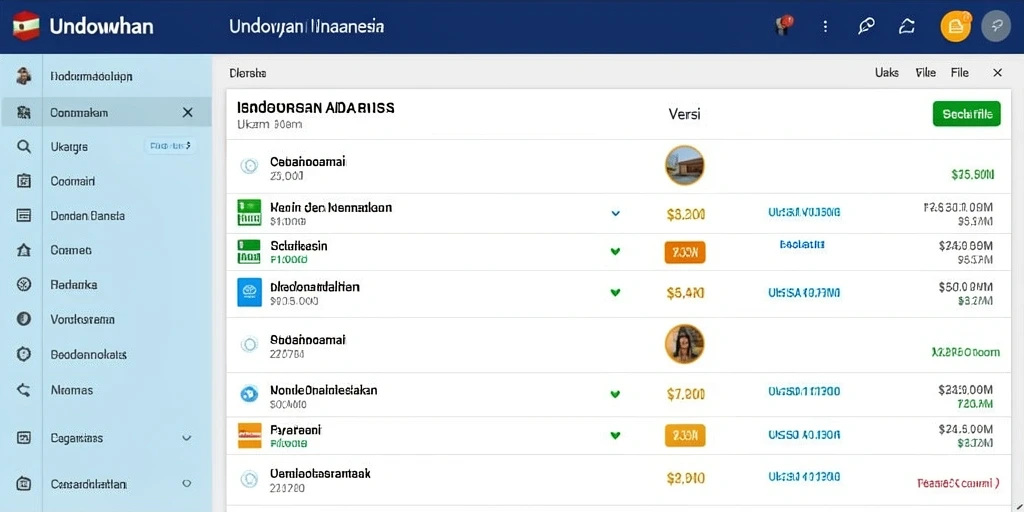Open the File menu in top bar
The width and height of the screenshot is (1024, 512).
pyautogui.click(x=959, y=73)
